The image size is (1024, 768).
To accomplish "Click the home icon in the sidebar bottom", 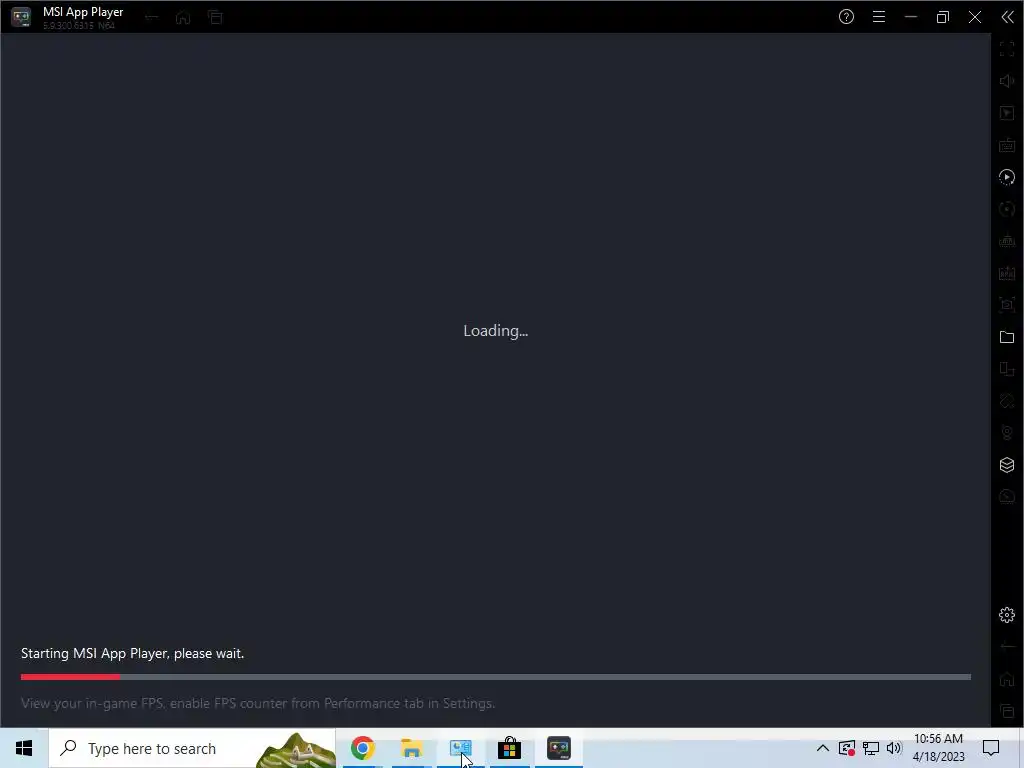I will coord(1006,679).
